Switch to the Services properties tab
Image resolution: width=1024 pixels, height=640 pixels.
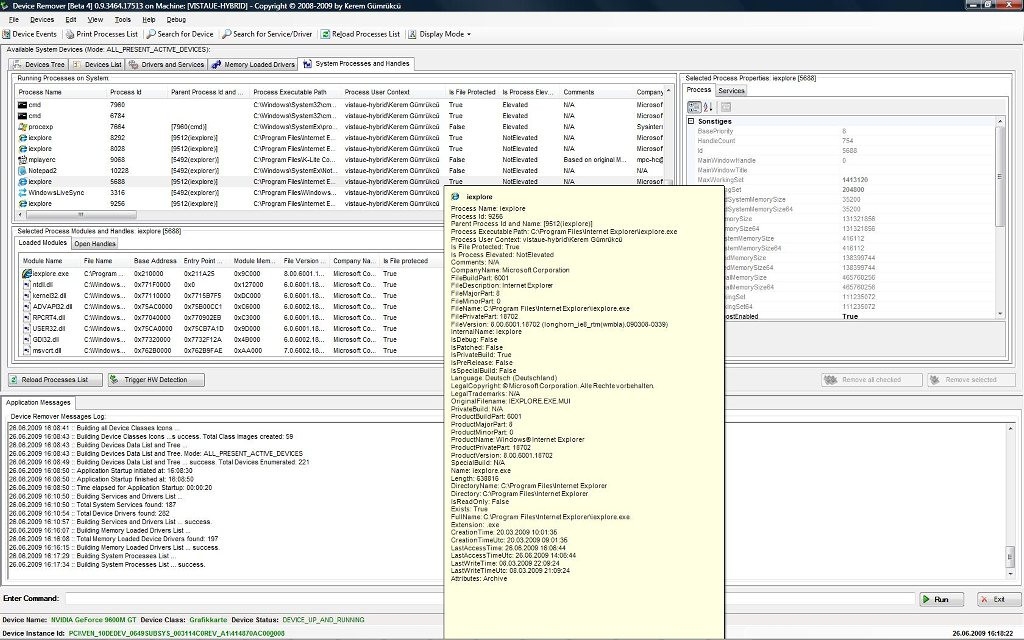tap(731, 91)
